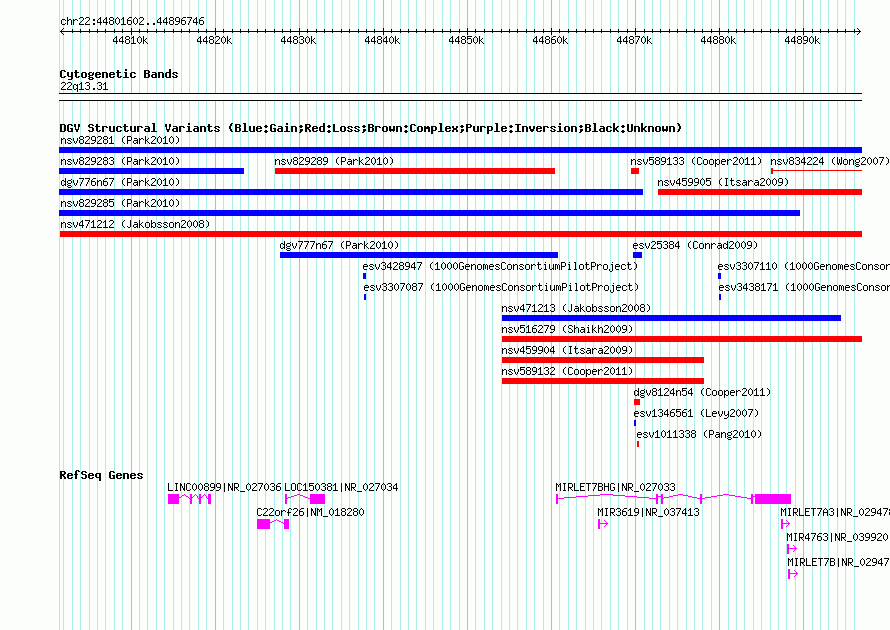Viewport: 890px width, 630px height.
Task: Select the nsv471212 (Jakobsson2008) red loss bar
Action: [460, 234]
